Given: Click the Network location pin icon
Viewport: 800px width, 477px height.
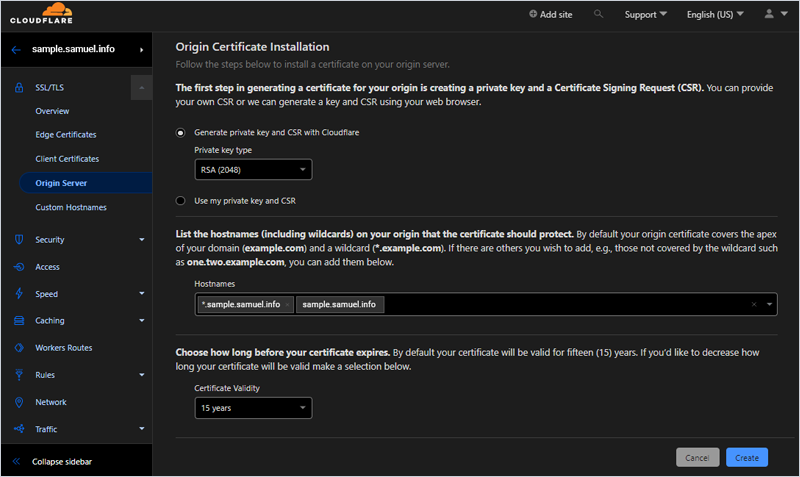Looking at the screenshot, I should click(19, 402).
